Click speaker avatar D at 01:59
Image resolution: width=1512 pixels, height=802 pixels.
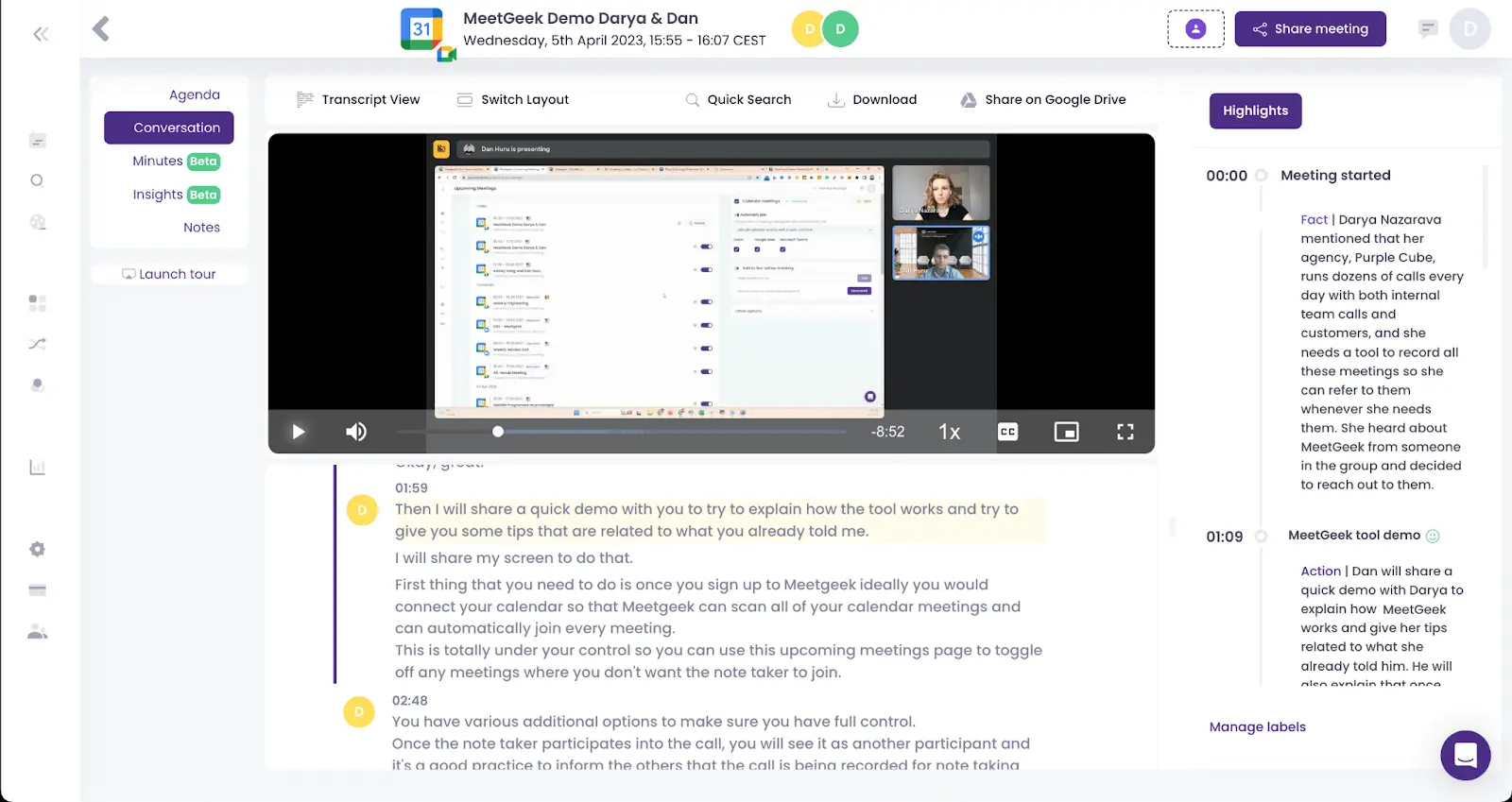coord(363,510)
